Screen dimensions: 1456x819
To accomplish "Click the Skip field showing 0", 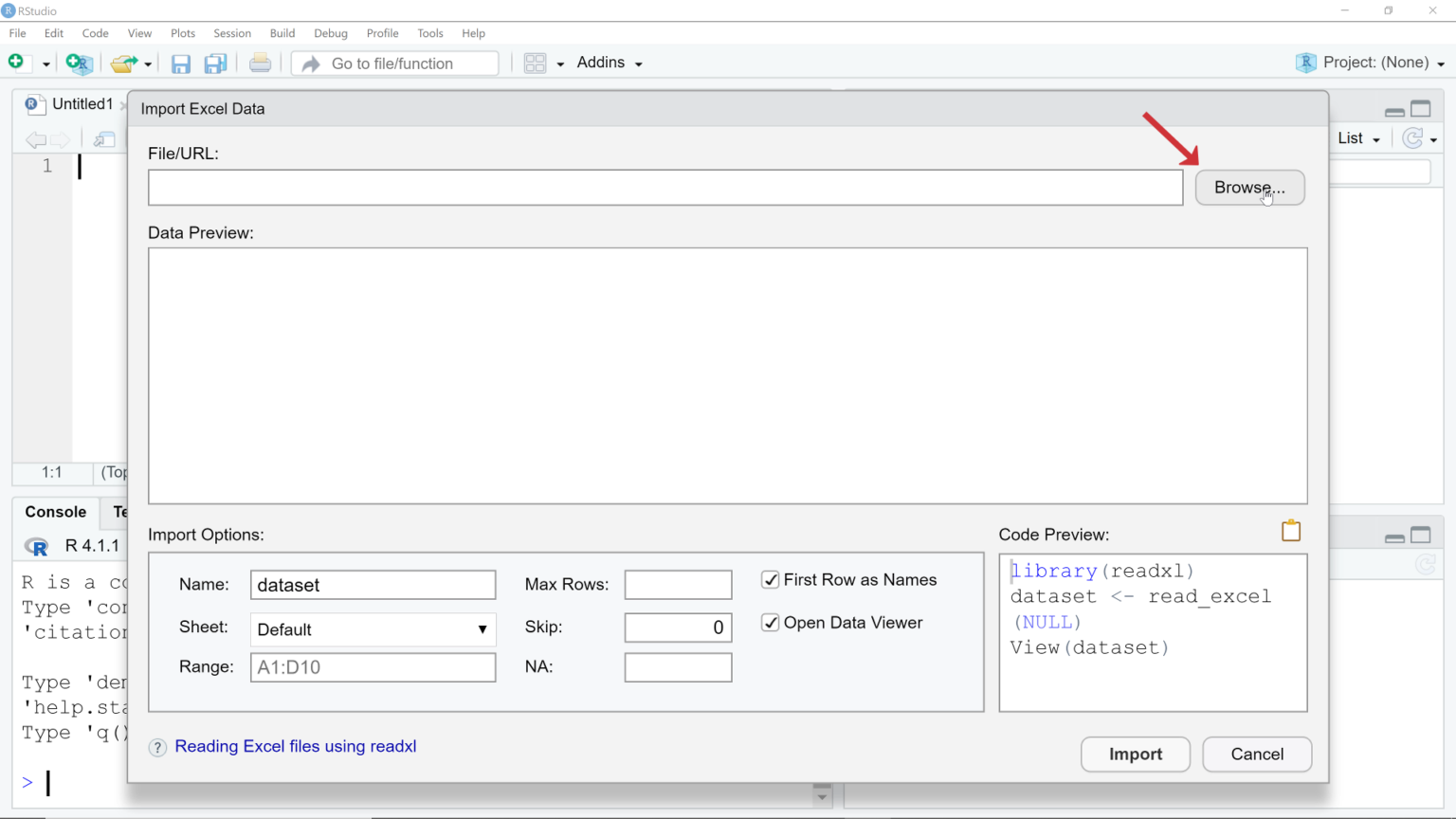I will 678,628.
